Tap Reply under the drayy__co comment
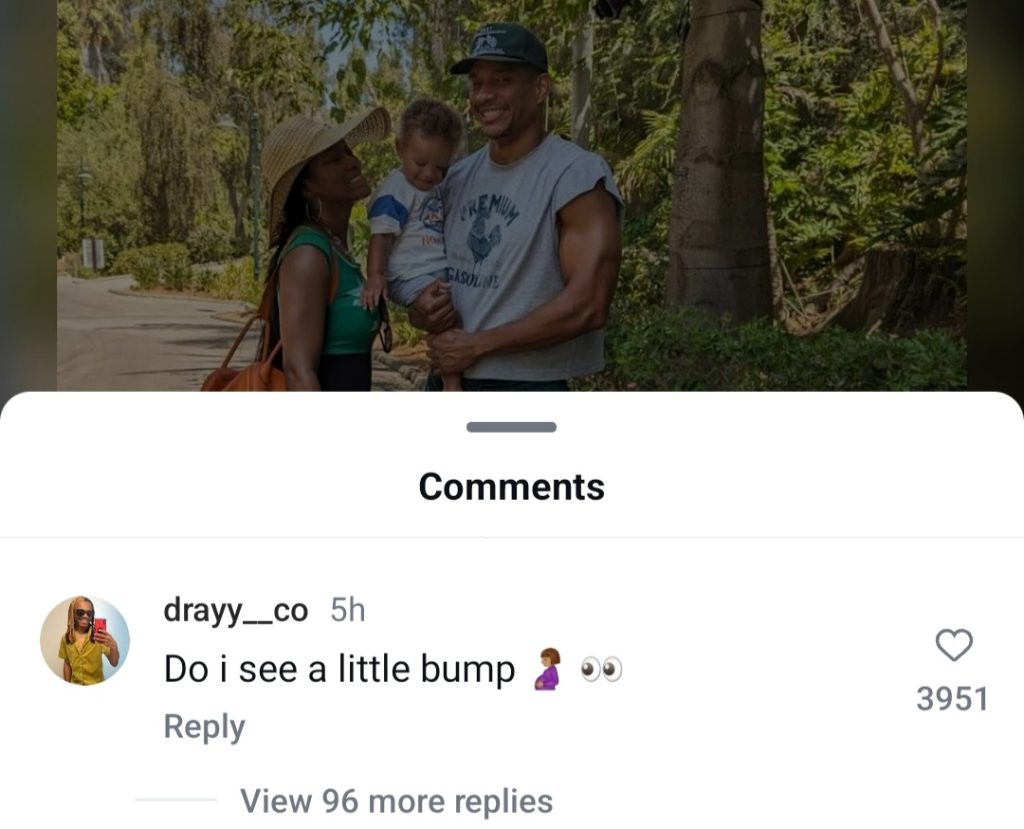 pos(204,727)
